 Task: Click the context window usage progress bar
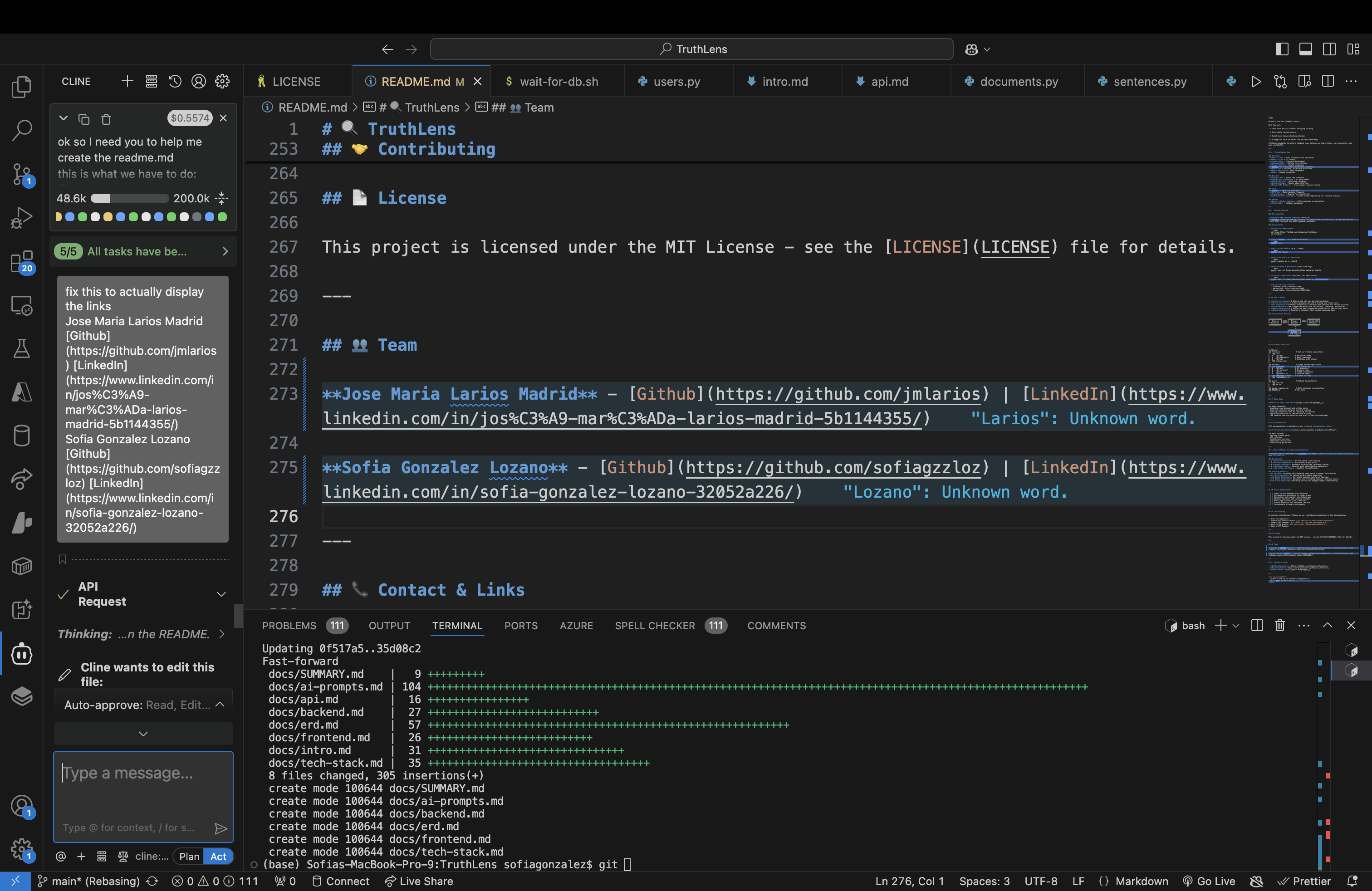(x=130, y=198)
